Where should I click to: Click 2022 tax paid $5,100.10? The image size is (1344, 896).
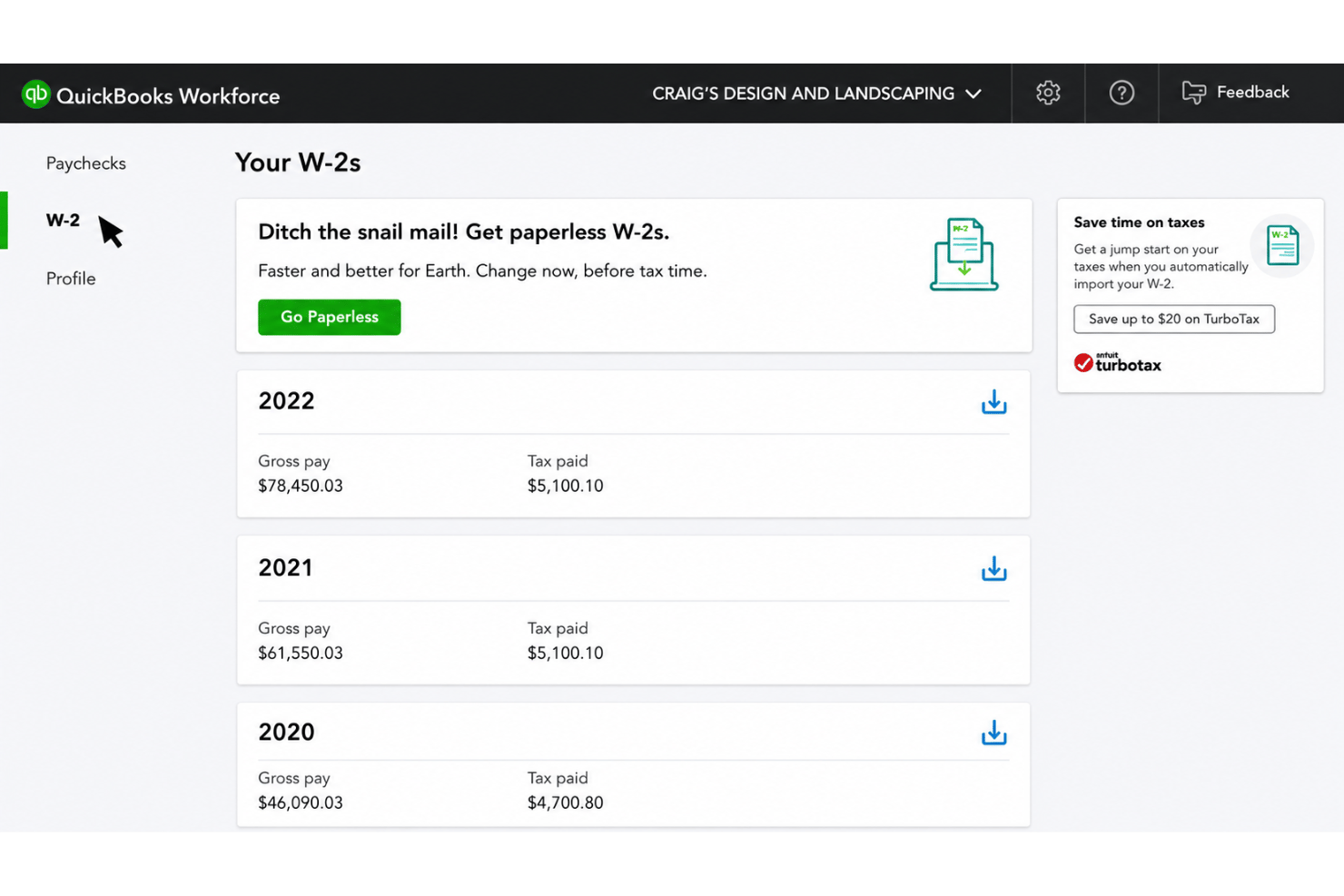[565, 486]
